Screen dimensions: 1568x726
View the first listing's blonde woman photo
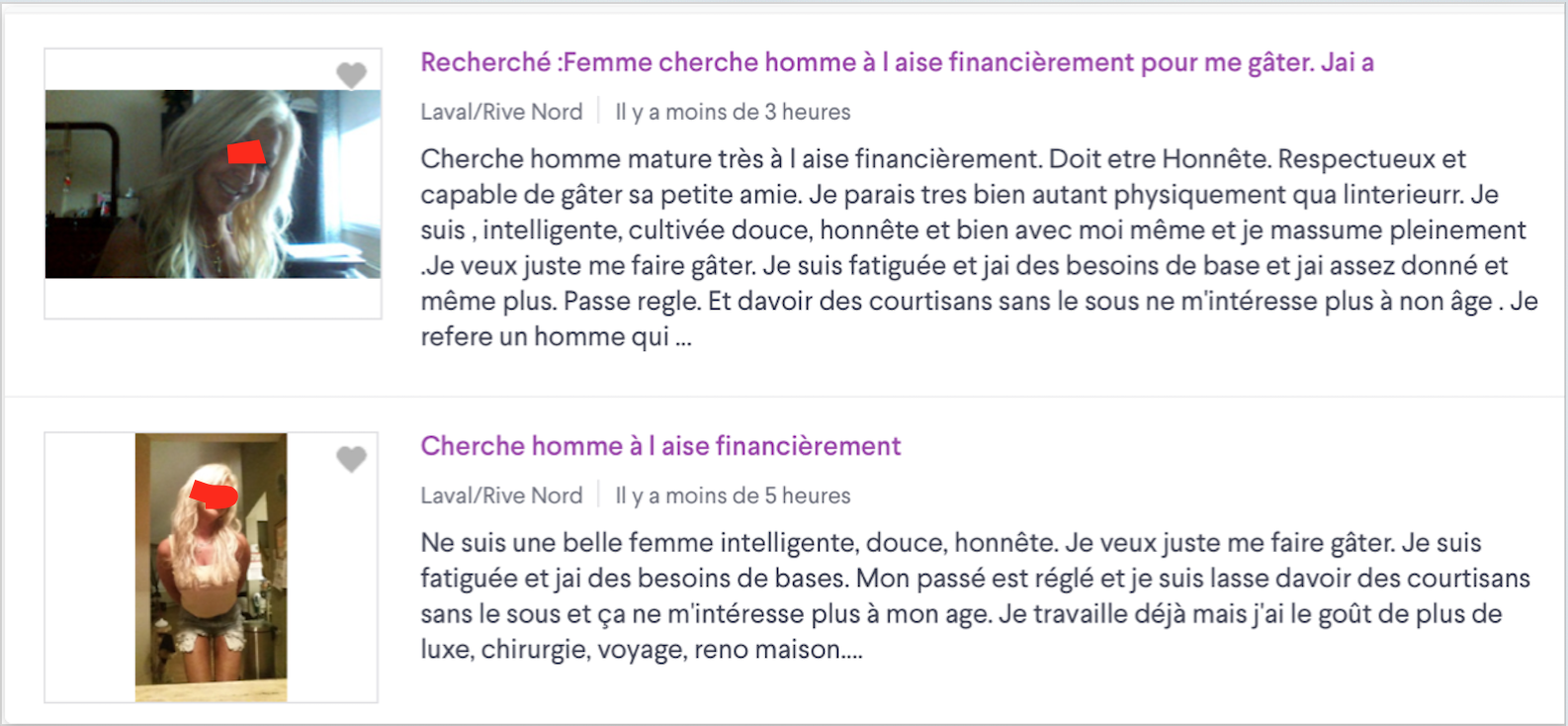(213, 184)
